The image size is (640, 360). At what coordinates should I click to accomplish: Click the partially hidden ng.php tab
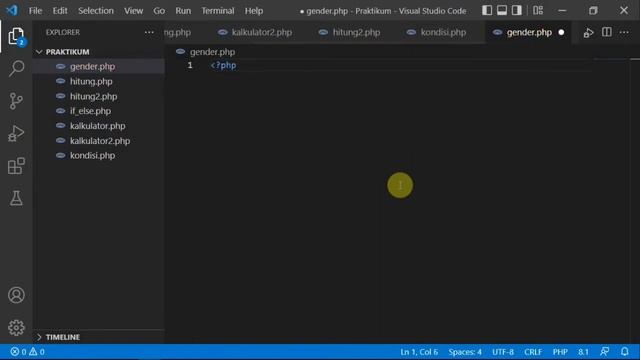coord(177,32)
